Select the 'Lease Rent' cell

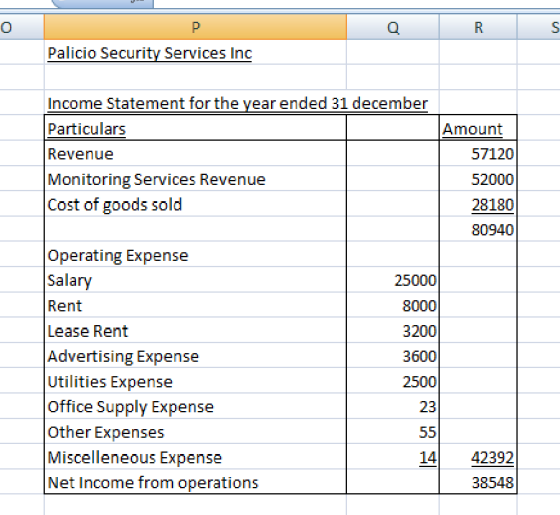point(195,331)
